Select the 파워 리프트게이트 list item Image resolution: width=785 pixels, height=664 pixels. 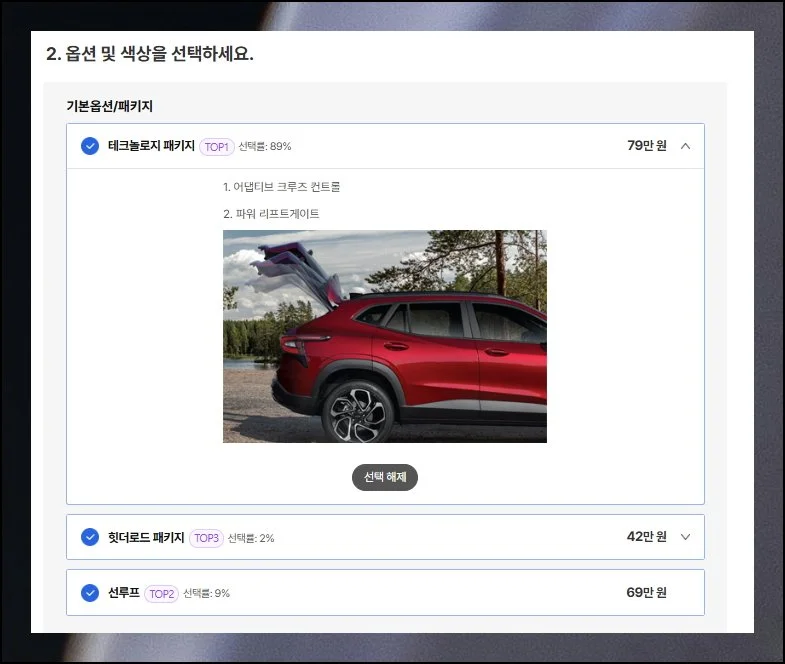tap(271, 214)
